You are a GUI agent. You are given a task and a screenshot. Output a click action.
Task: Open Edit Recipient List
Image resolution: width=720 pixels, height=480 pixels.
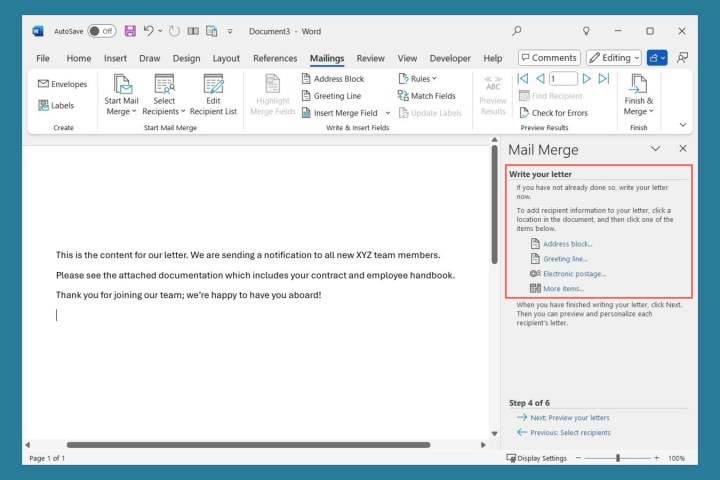click(214, 95)
